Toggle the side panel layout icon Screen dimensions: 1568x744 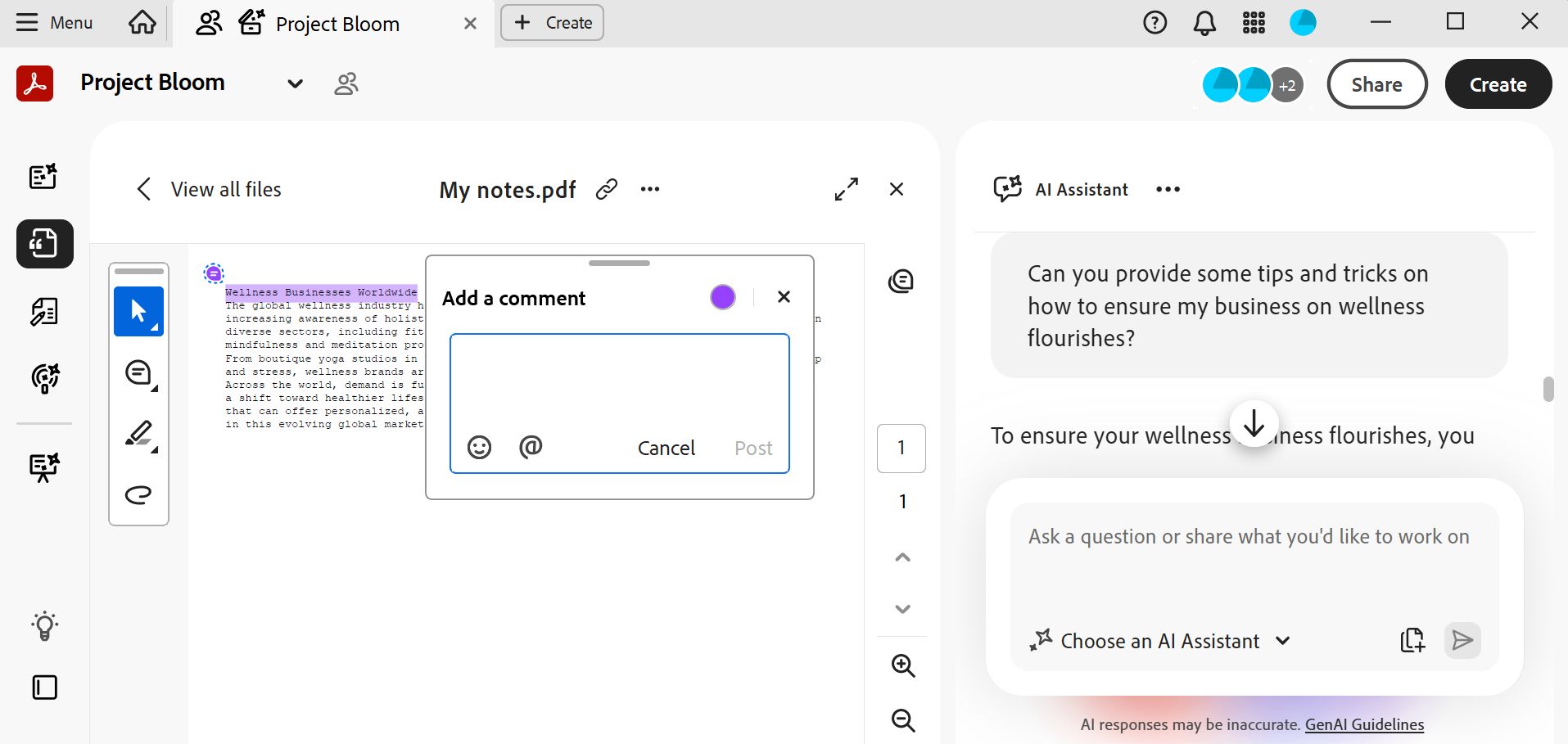44,688
